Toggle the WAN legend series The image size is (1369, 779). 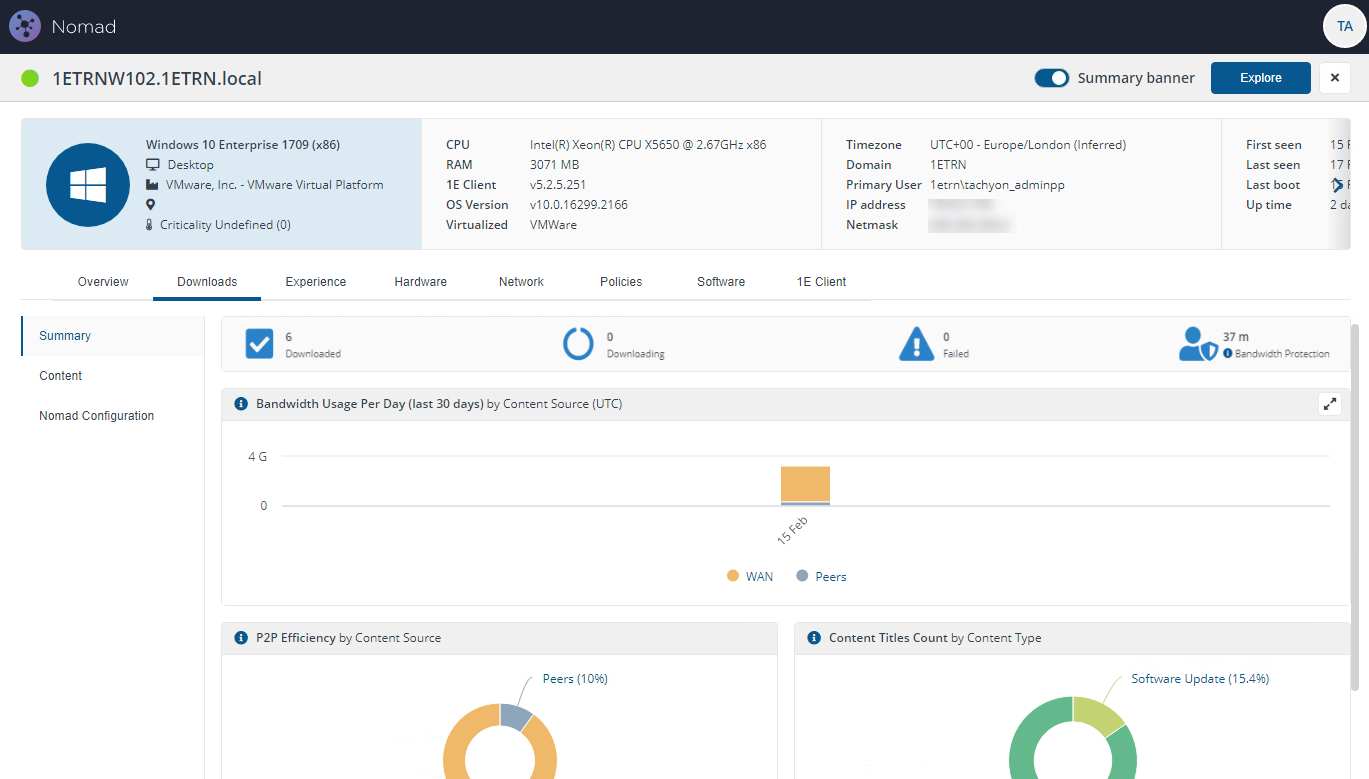tap(749, 576)
